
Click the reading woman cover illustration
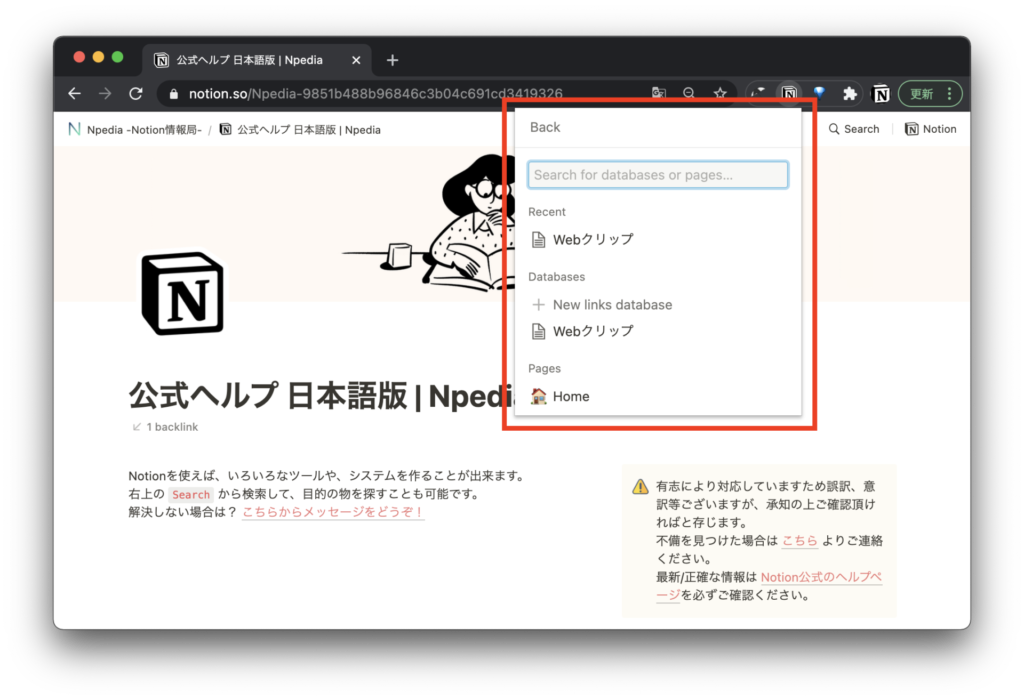click(428, 222)
